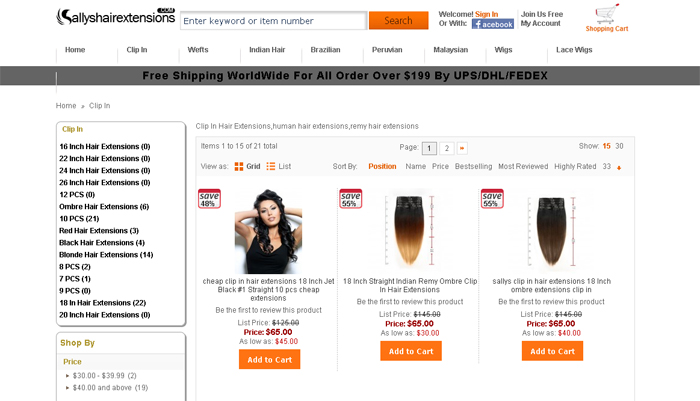
Task: Toggle sort direction arrow icon
Action: coord(619,168)
